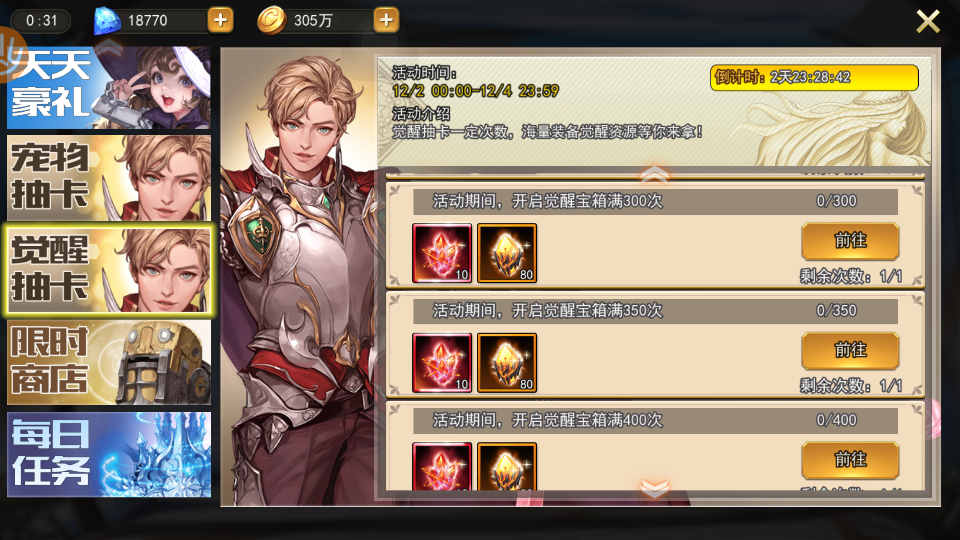Screen dimensions: 960x540
Task: Click the gold coin currency icon
Action: [271, 21]
